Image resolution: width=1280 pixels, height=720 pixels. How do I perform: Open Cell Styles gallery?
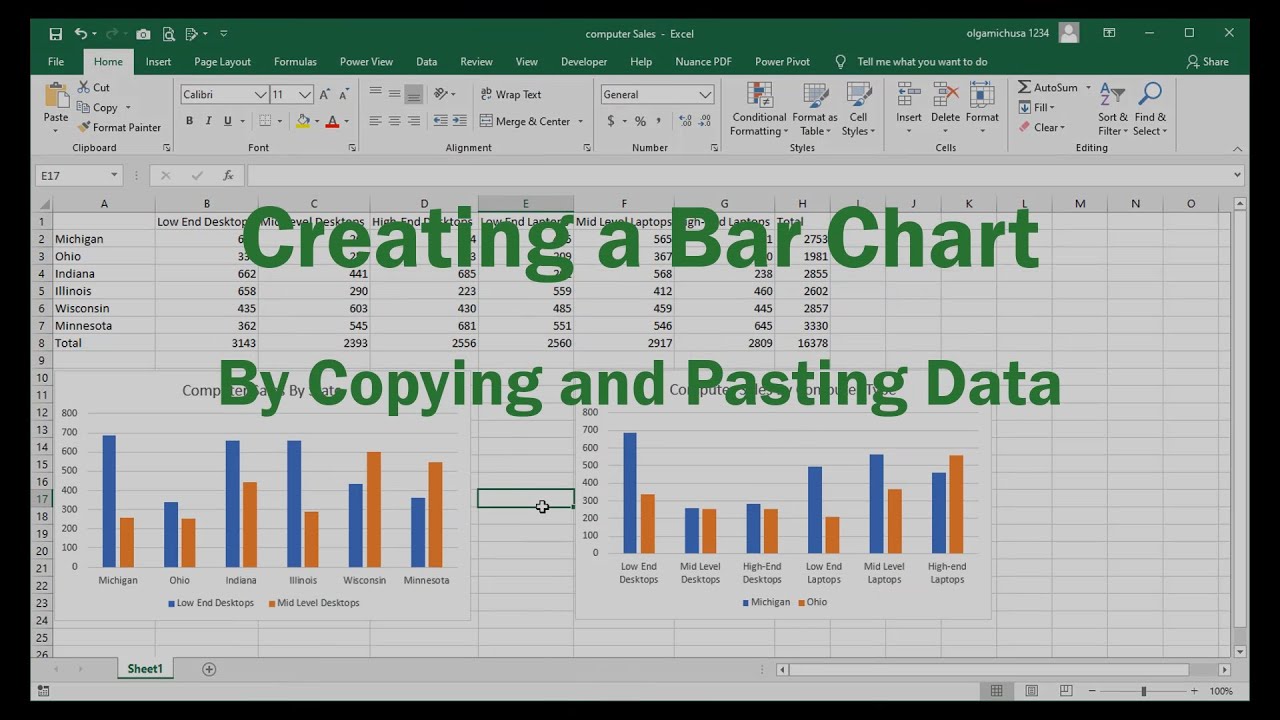(857, 109)
